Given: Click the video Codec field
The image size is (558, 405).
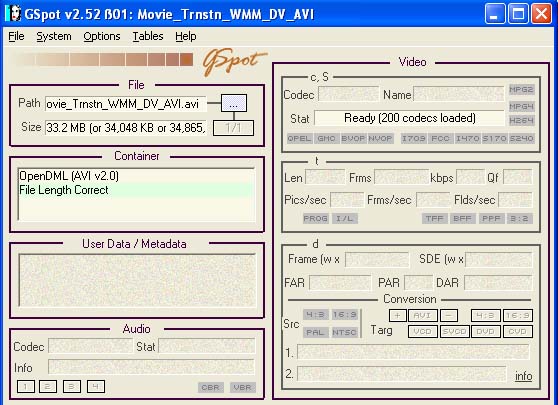Looking at the screenshot, I should [x=348, y=94].
